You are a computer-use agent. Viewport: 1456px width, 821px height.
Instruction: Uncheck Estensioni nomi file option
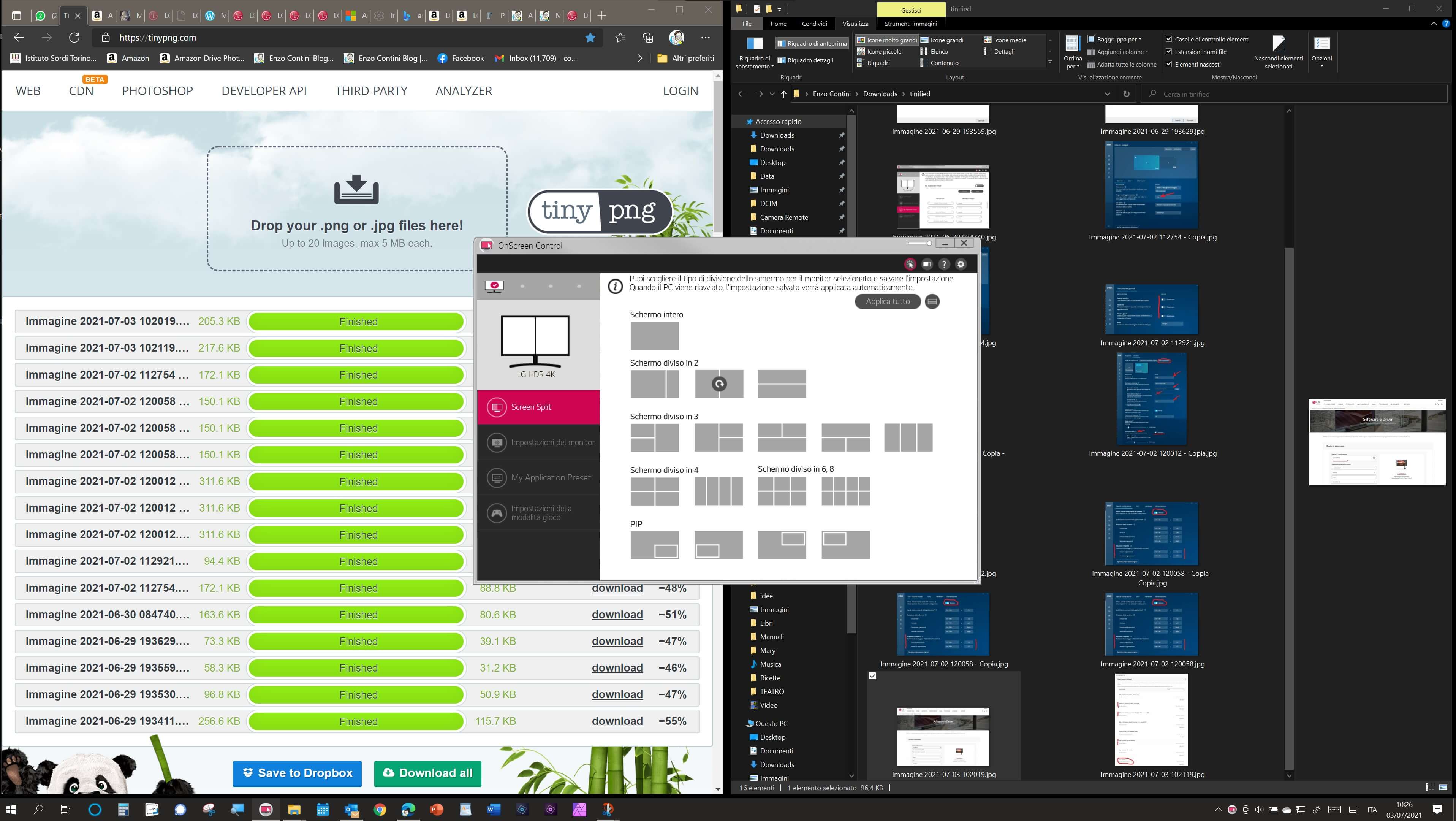tap(1169, 51)
